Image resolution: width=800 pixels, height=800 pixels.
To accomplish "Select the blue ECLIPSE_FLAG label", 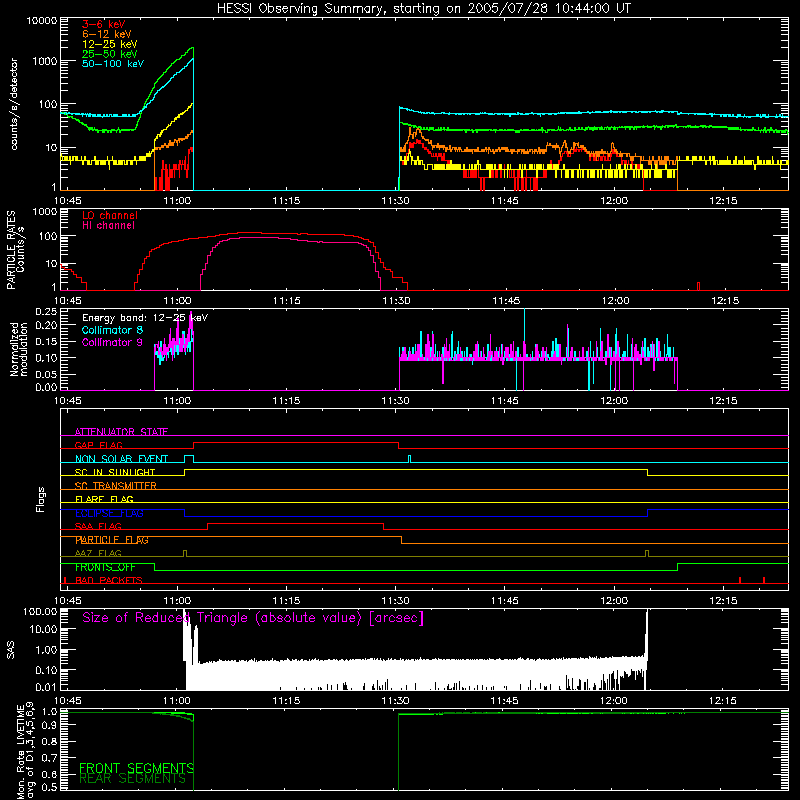I will click(x=109, y=513).
